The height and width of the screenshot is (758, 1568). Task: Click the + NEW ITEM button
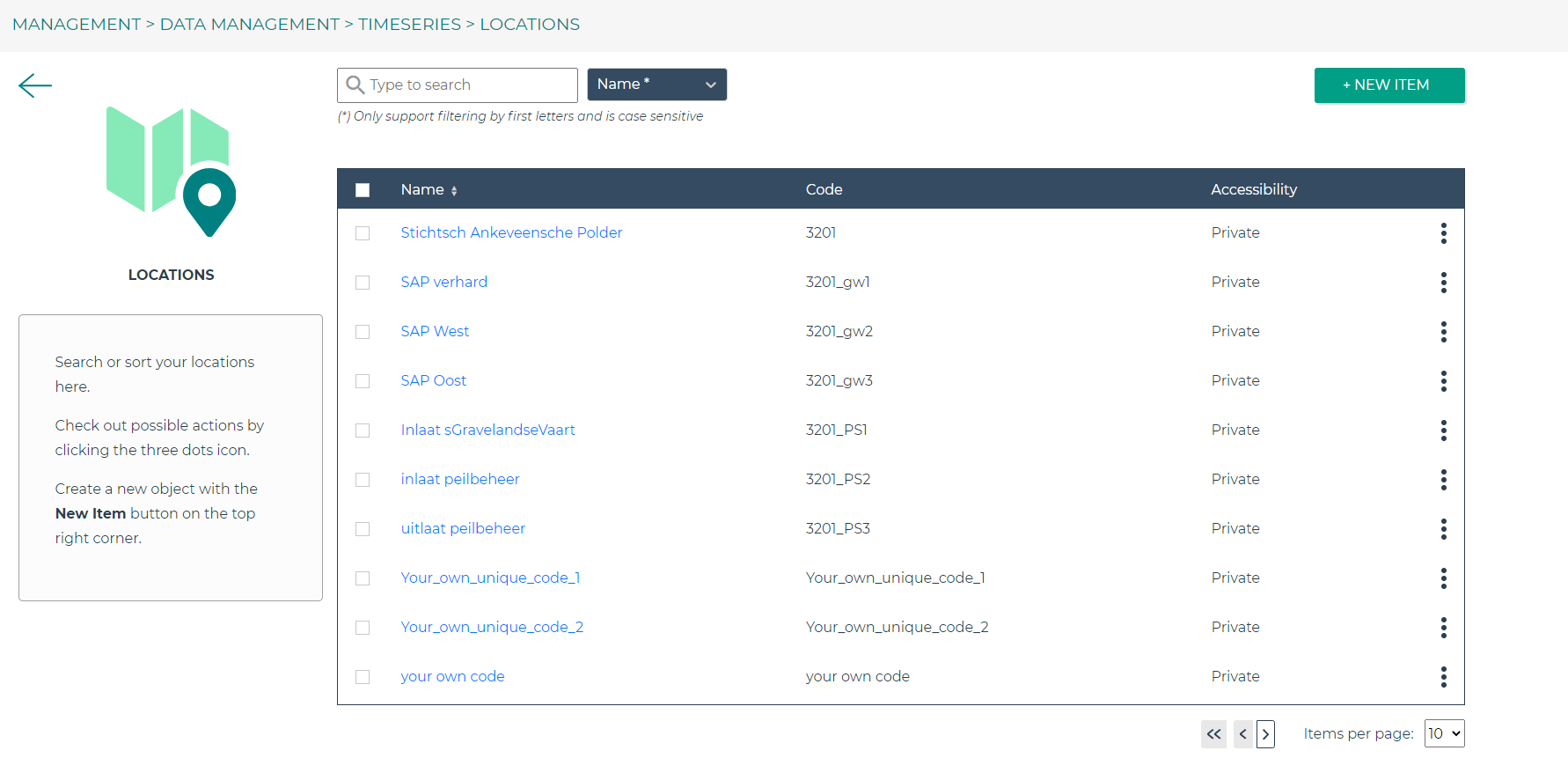1389,85
